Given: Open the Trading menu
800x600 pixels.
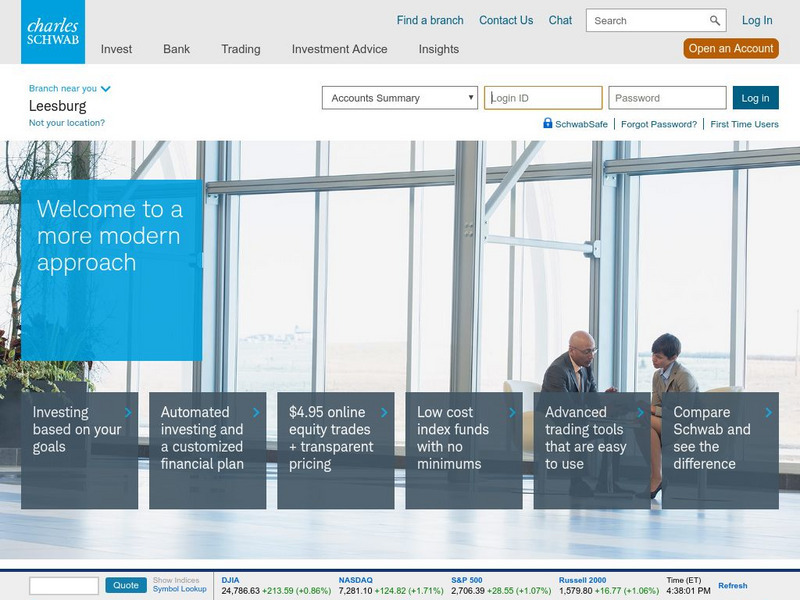Looking at the screenshot, I should click(x=241, y=49).
